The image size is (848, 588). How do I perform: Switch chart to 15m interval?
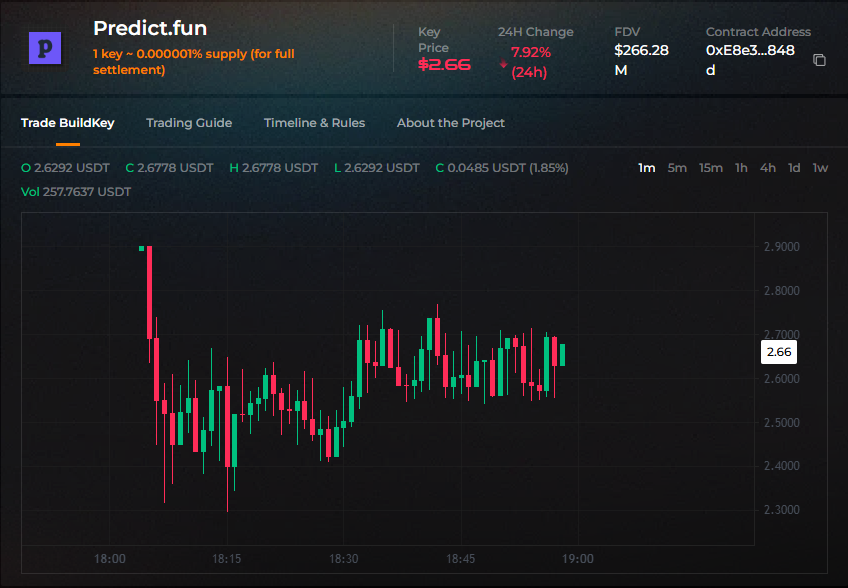tap(711, 168)
